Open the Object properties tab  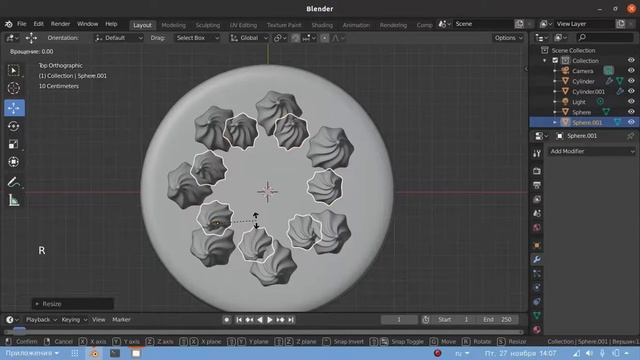(537, 245)
